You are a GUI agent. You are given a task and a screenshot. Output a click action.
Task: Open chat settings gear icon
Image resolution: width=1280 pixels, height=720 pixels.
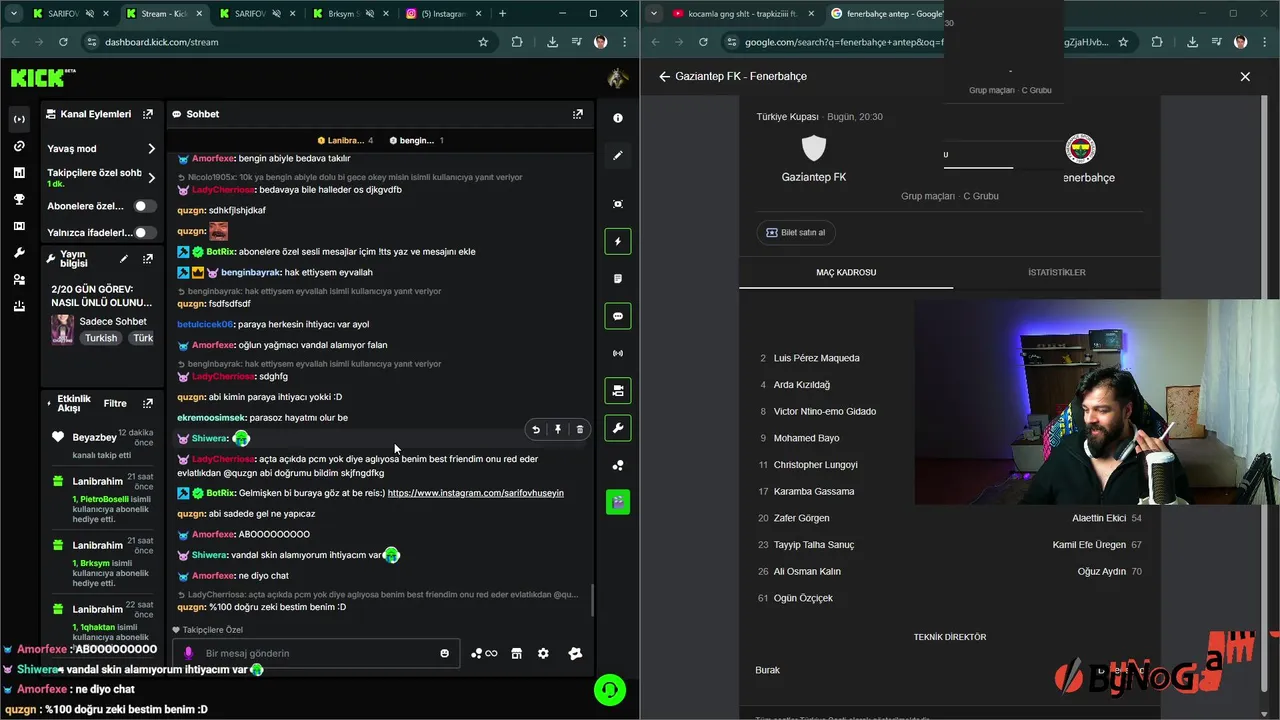543,653
